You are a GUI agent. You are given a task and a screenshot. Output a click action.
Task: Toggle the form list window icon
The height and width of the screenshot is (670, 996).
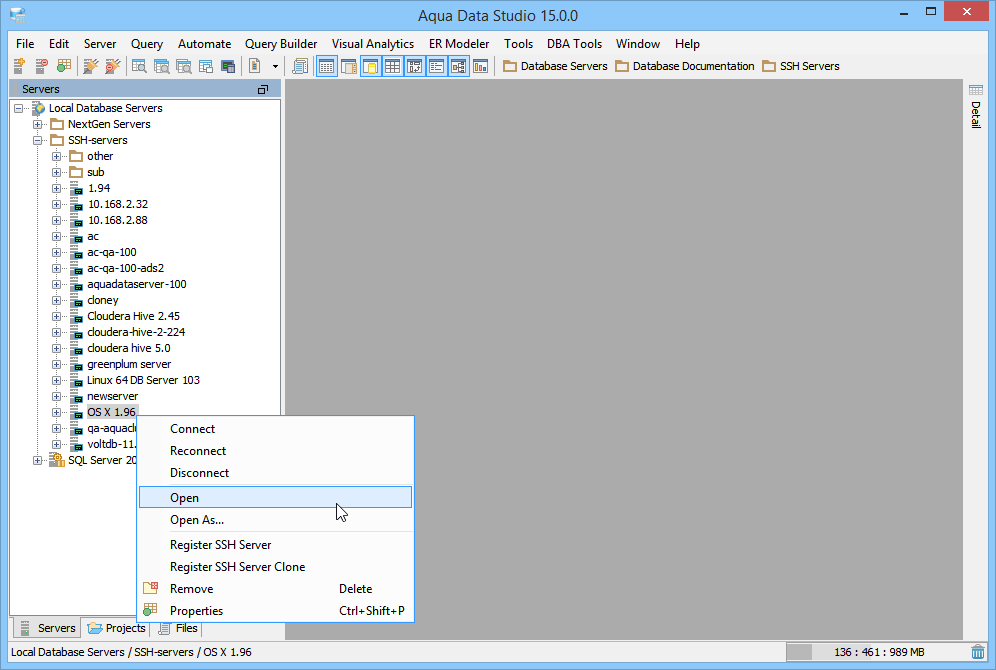436,66
